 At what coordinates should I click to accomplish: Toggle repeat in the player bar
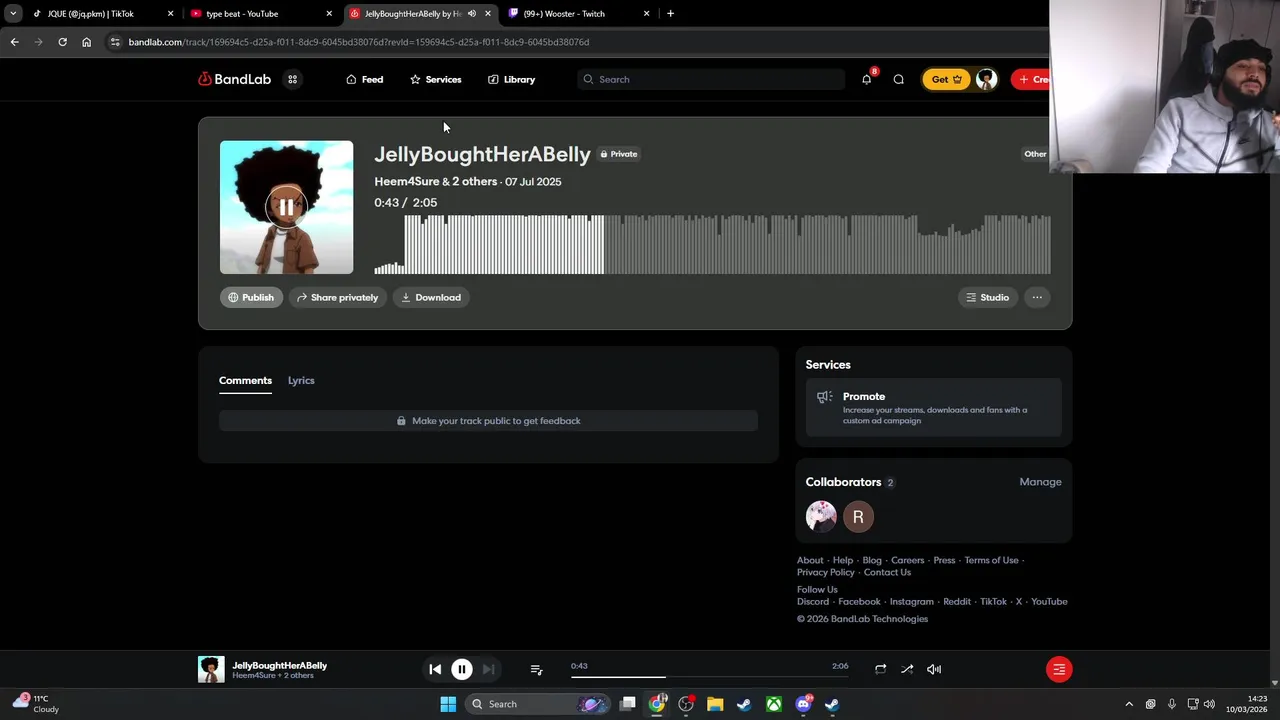pyautogui.click(x=880, y=669)
